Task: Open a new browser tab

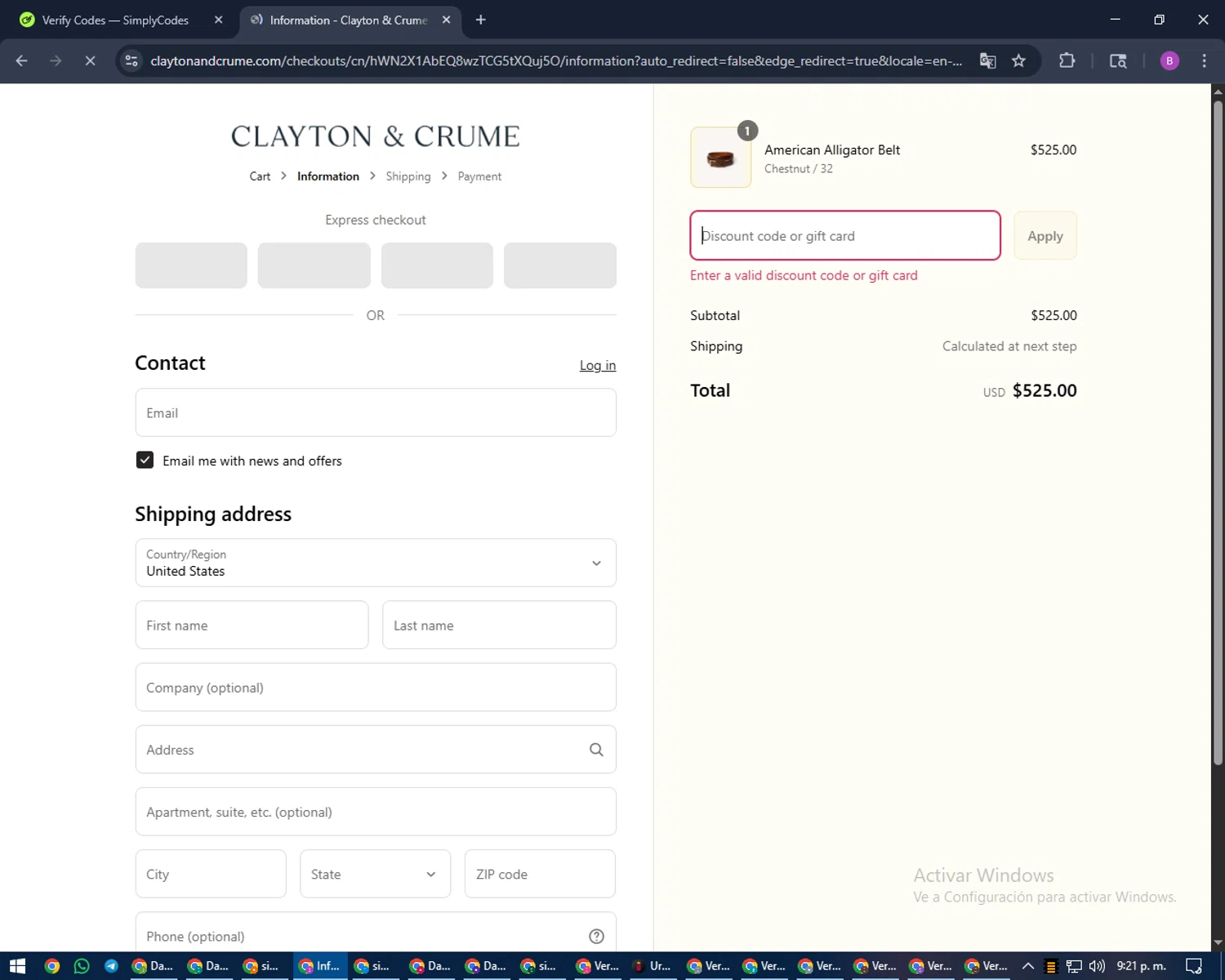Action: tap(480, 20)
